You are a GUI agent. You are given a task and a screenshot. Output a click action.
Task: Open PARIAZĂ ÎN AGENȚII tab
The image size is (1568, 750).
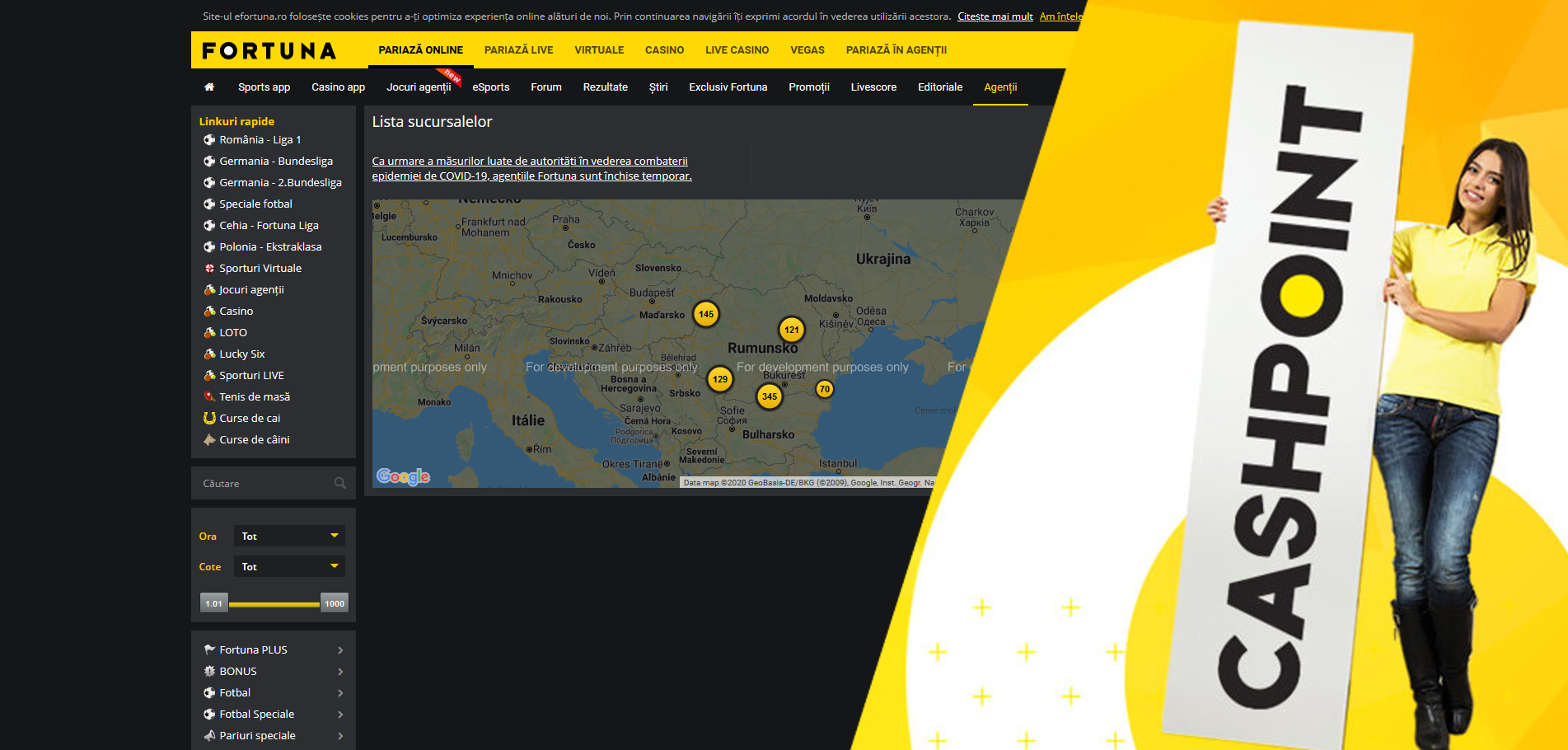pos(896,50)
